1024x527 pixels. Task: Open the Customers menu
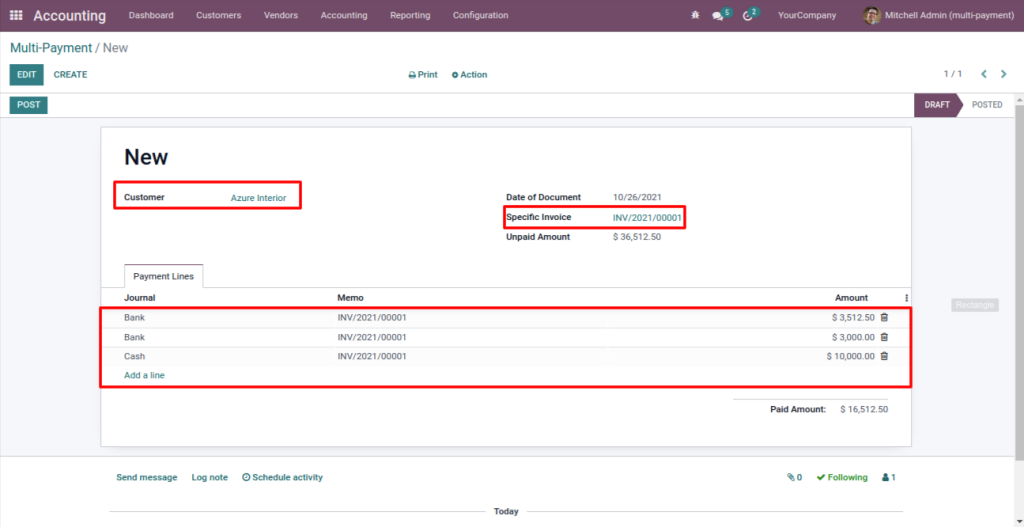218,15
